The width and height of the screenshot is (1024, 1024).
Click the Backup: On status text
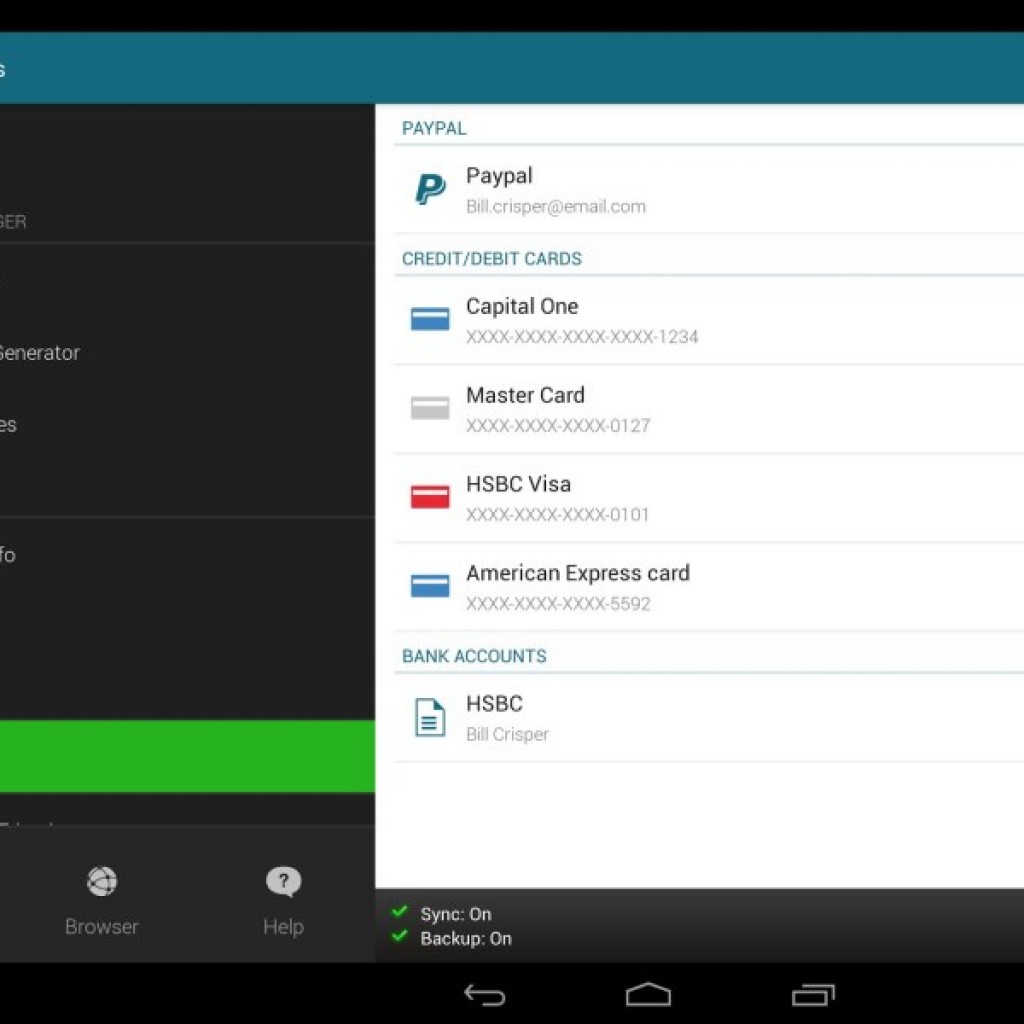[x=466, y=939]
